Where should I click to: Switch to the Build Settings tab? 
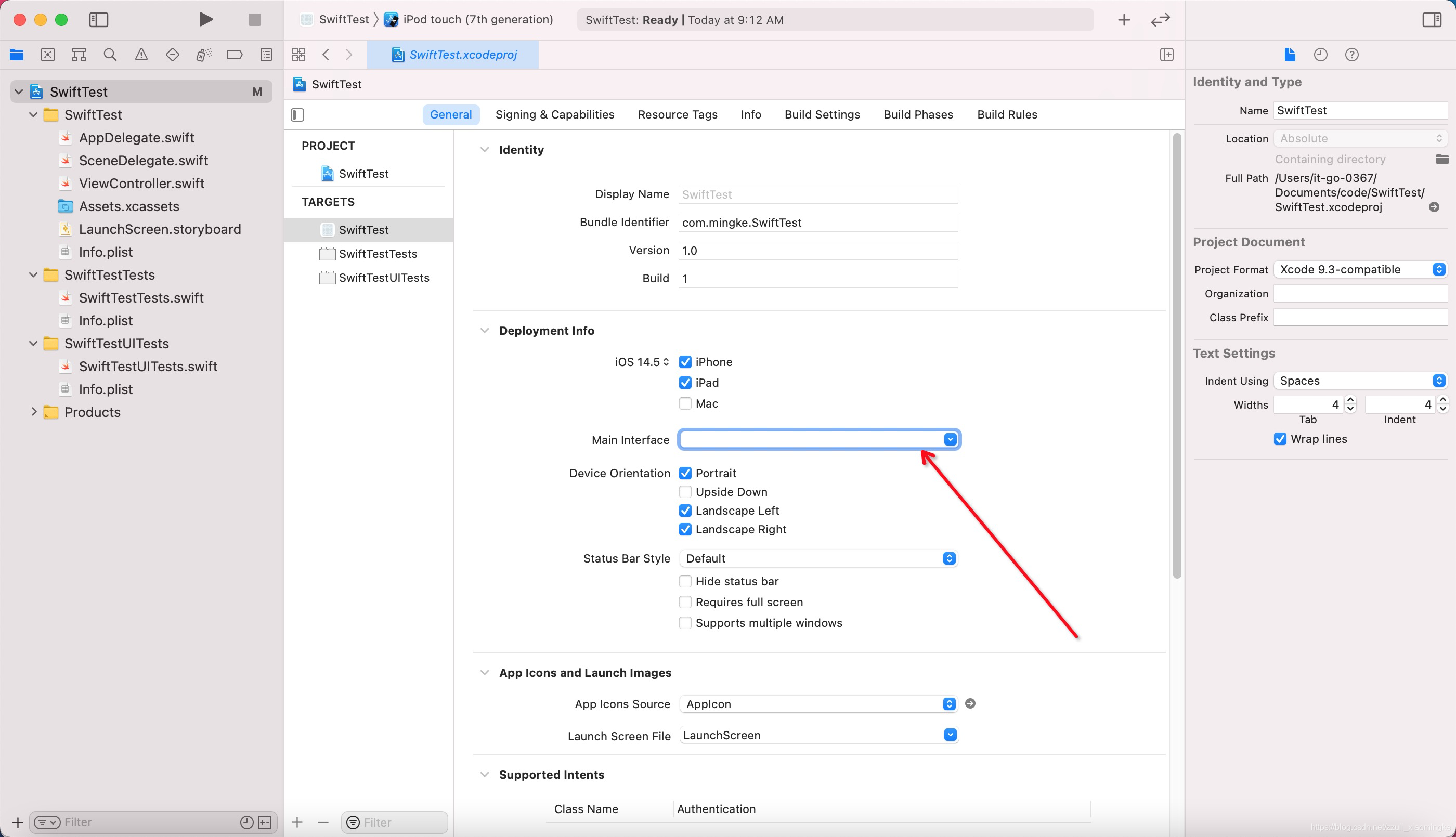pyautogui.click(x=822, y=114)
